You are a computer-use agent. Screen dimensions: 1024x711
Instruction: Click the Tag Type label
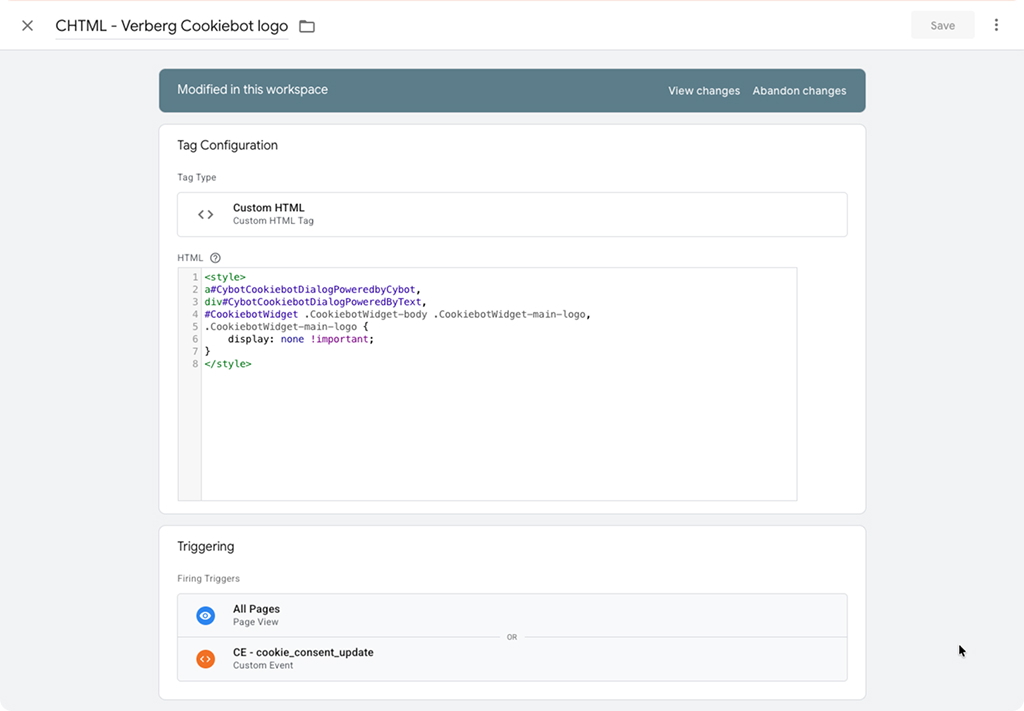tap(197, 178)
